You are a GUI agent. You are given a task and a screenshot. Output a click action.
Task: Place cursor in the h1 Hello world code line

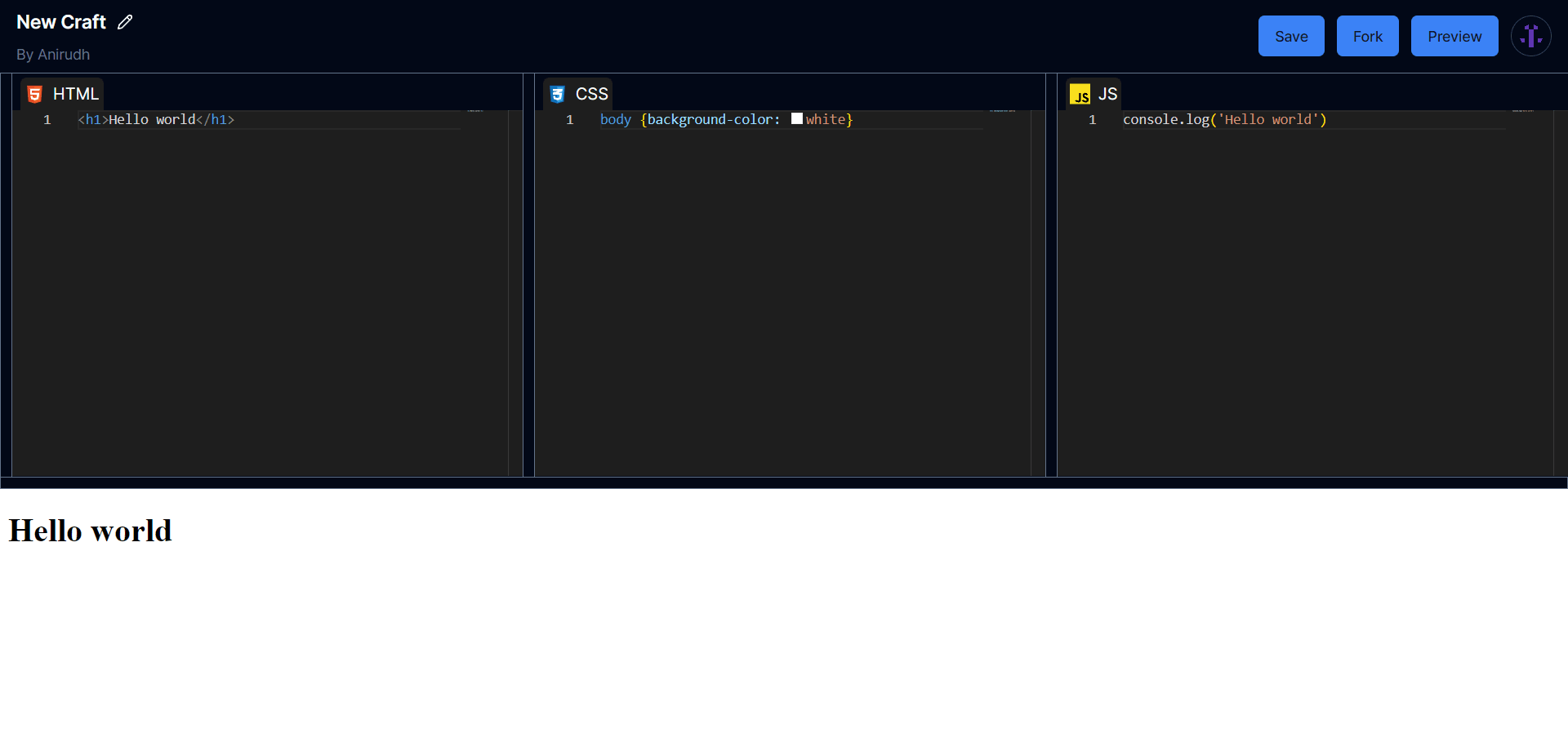pyautogui.click(x=156, y=119)
